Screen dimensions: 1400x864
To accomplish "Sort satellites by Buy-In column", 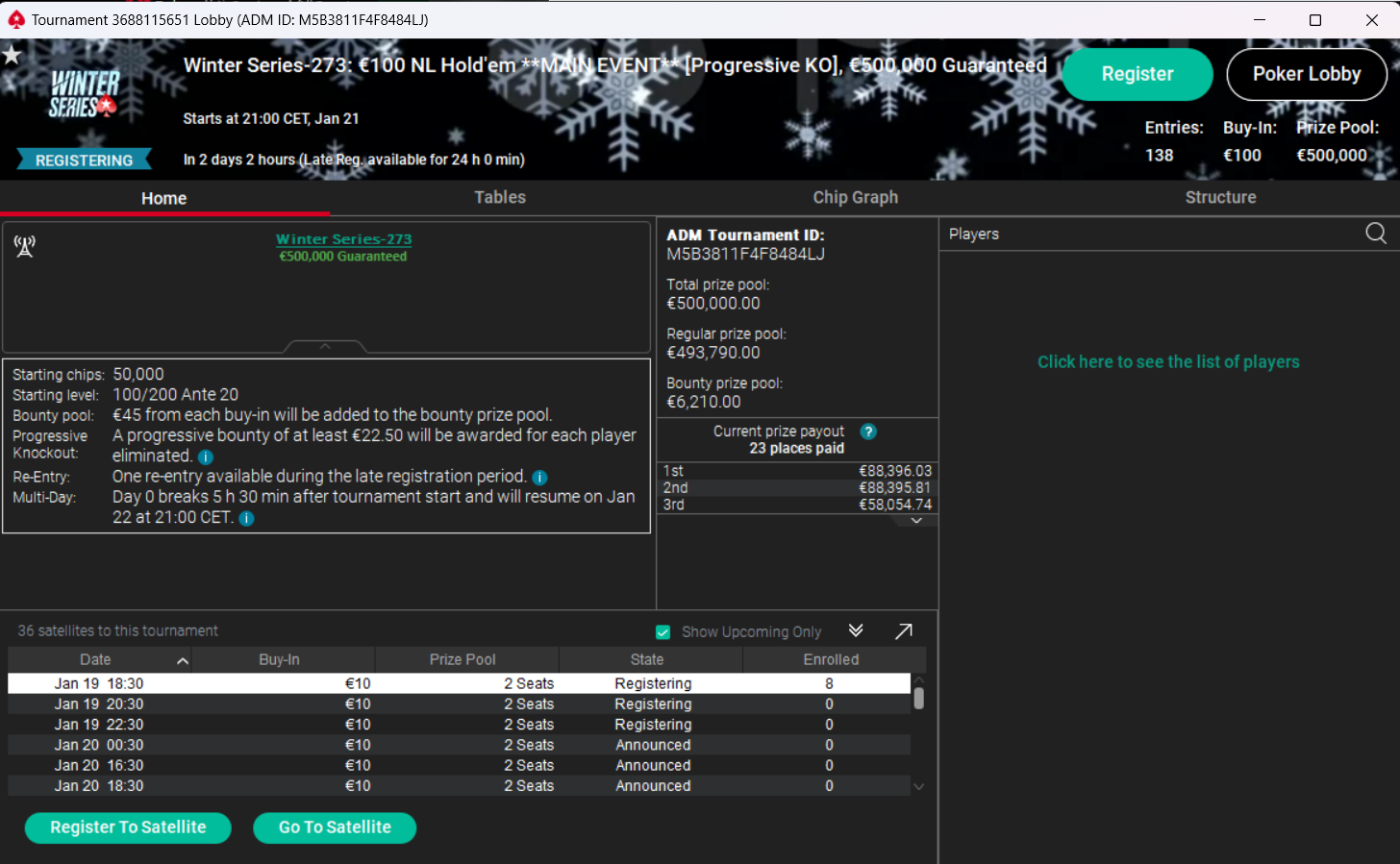I will (284, 659).
